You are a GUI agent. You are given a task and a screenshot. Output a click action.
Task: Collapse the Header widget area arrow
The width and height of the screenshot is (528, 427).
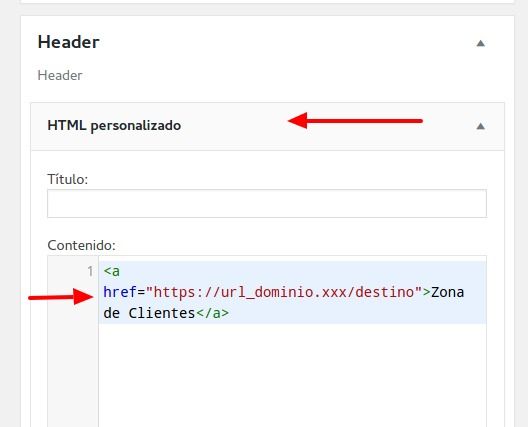[x=481, y=43]
